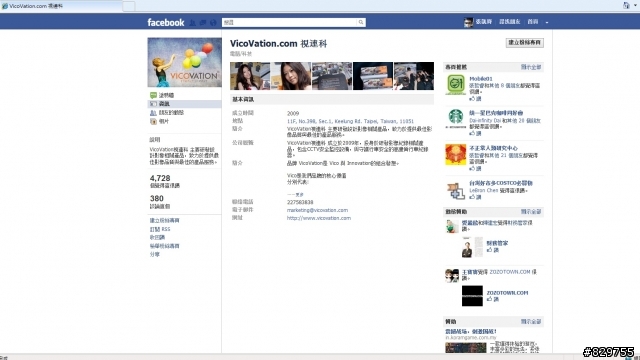The height and width of the screenshot is (360, 640).
Task: Open fourth photo thumbnail with dark background
Action: [373, 76]
